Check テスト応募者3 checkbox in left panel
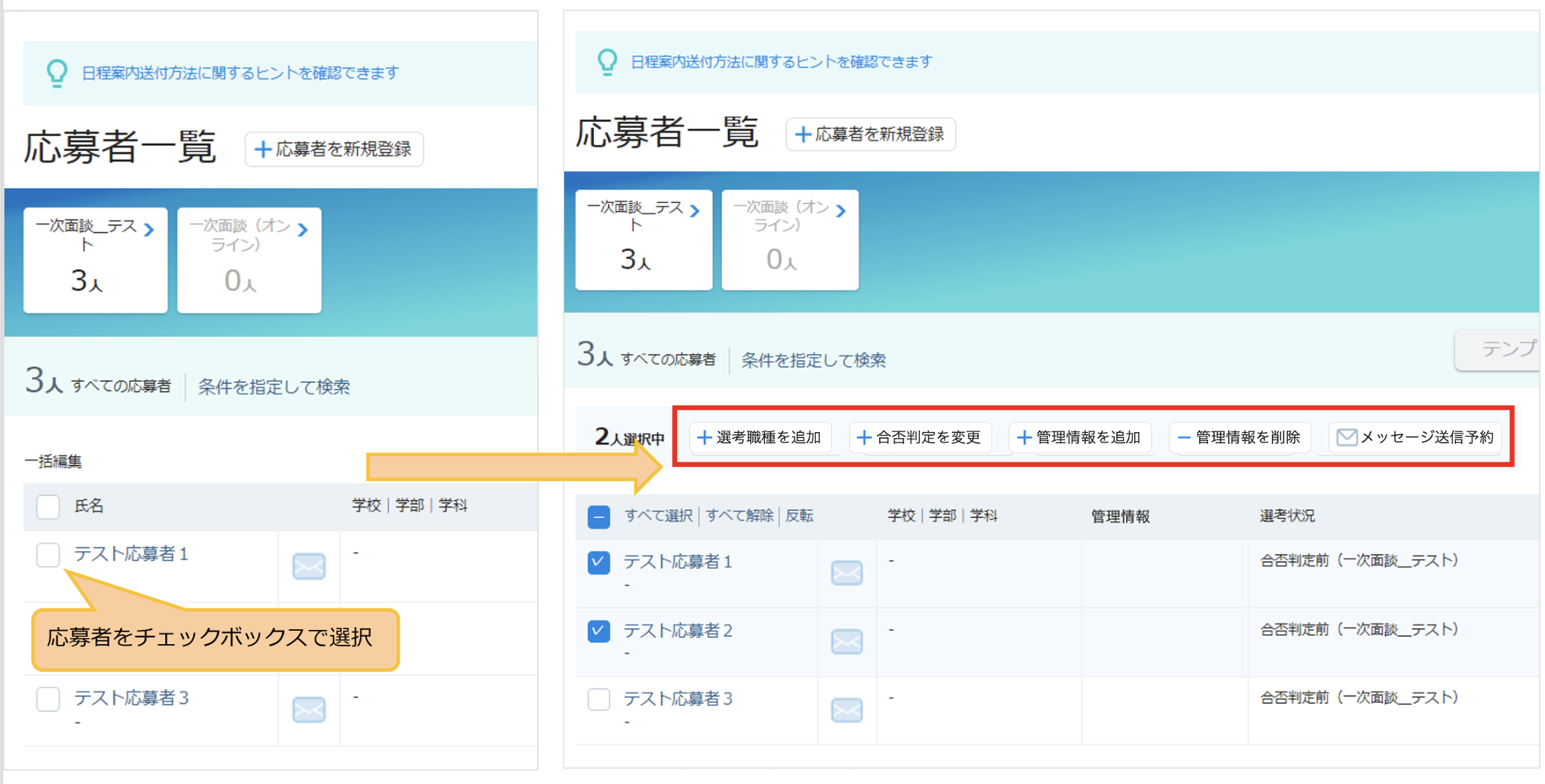Image resolution: width=1545 pixels, height=784 pixels. [x=48, y=698]
